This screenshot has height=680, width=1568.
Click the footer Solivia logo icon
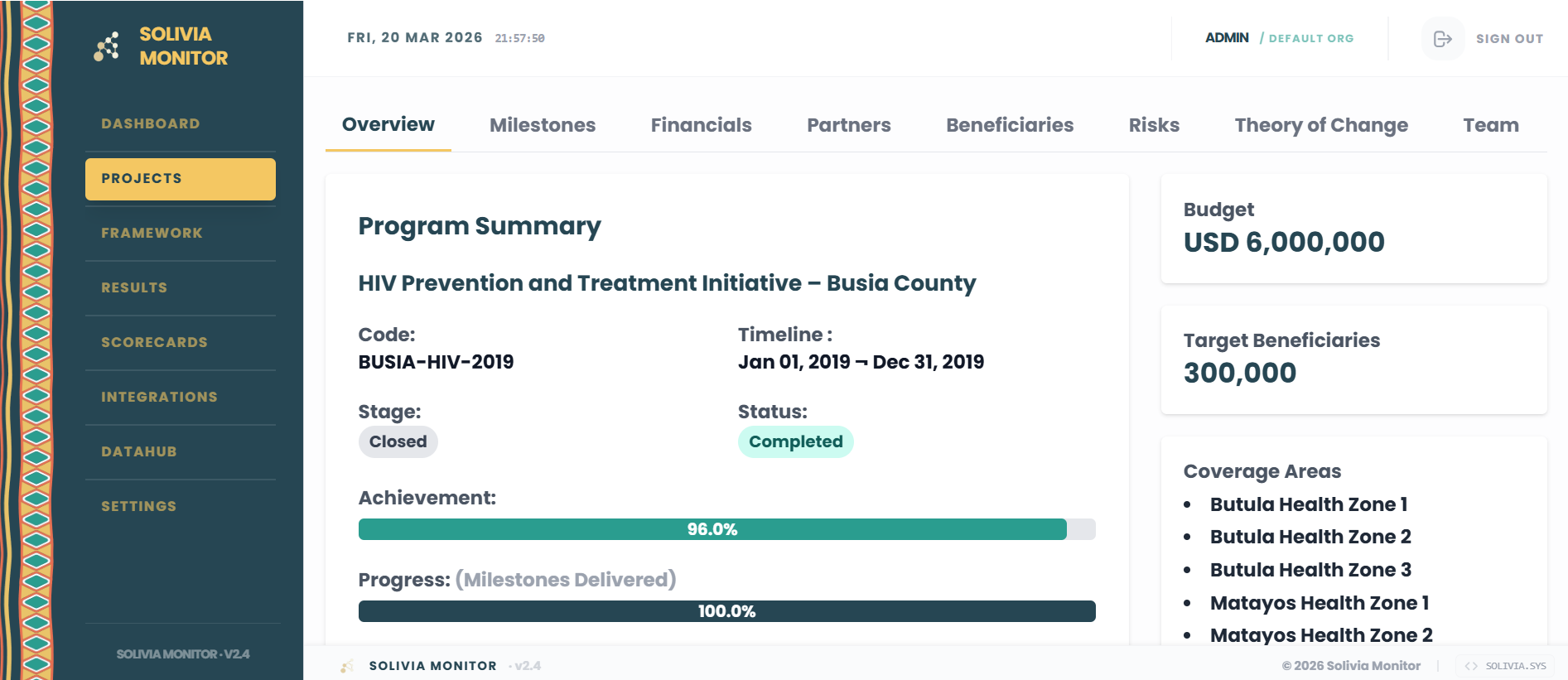(x=347, y=666)
